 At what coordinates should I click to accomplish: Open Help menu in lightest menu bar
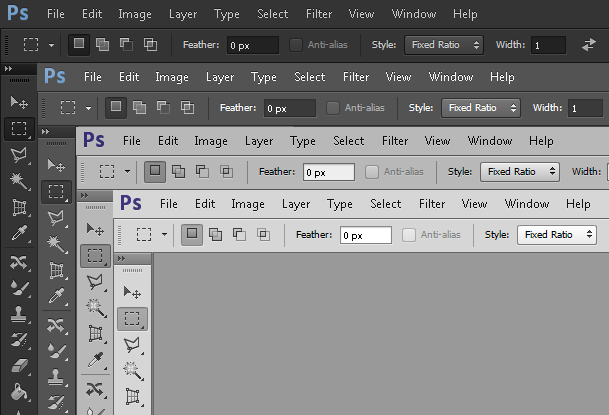pyautogui.click(x=578, y=204)
